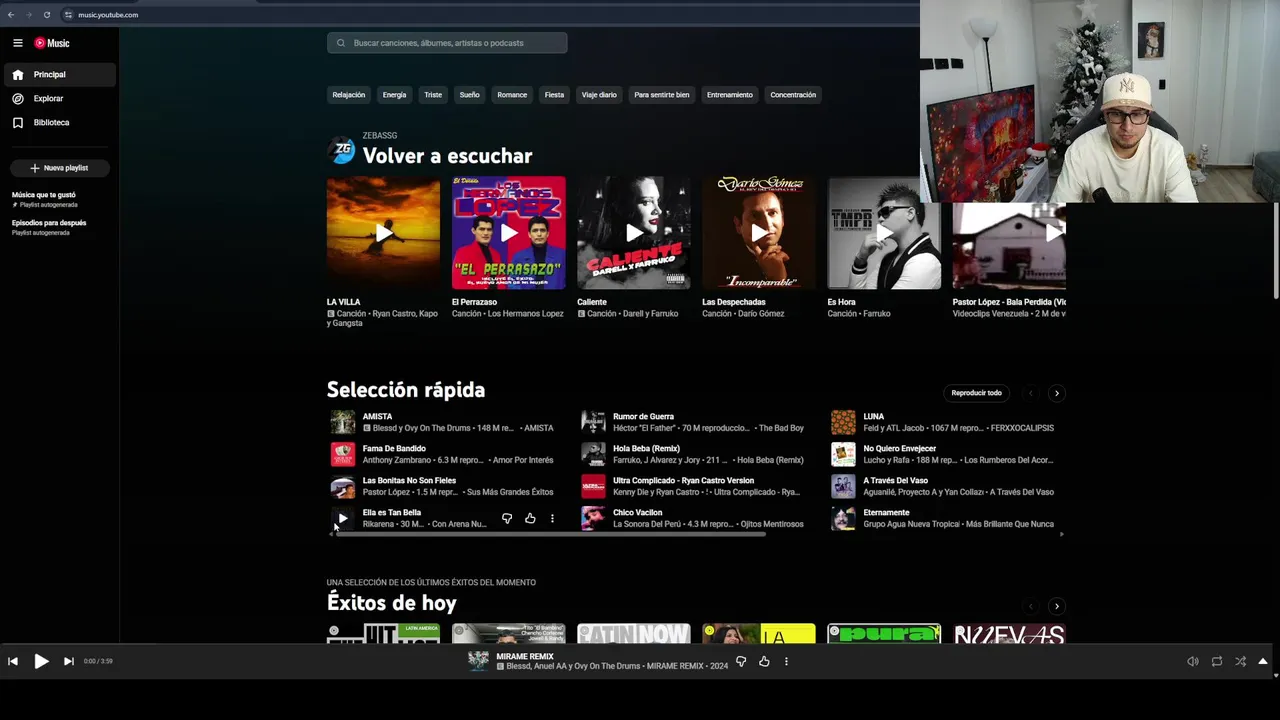
Task: Open 'Episodios para después' playlist
Action: click(x=49, y=227)
